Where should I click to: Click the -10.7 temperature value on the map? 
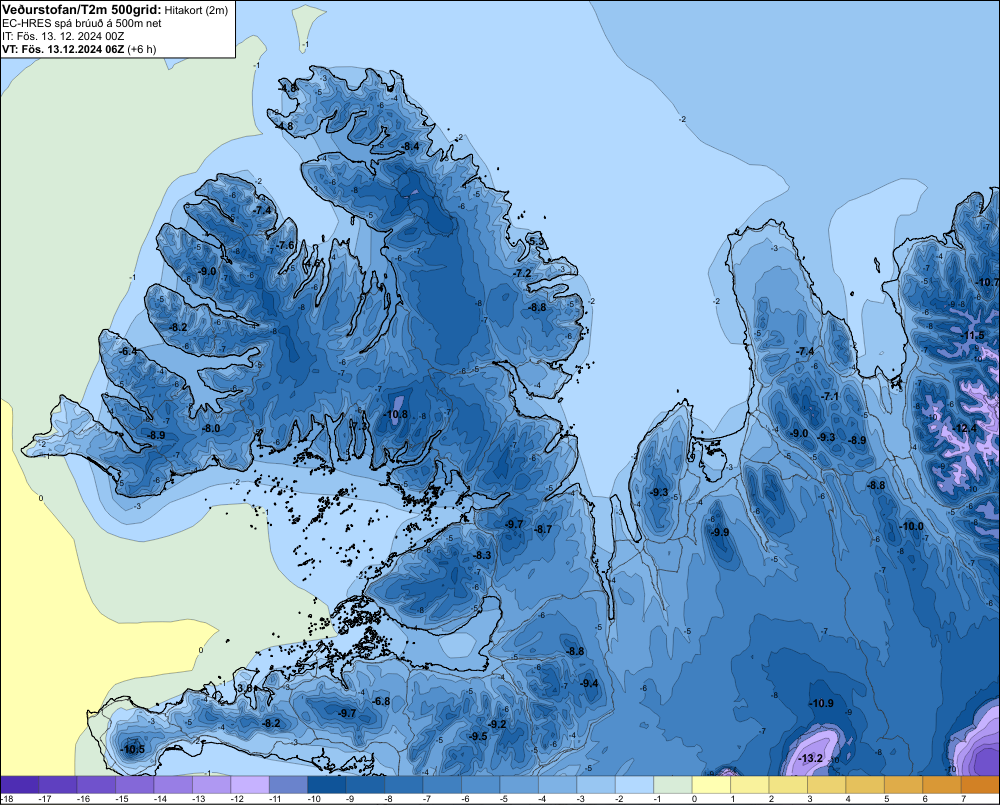(988, 283)
